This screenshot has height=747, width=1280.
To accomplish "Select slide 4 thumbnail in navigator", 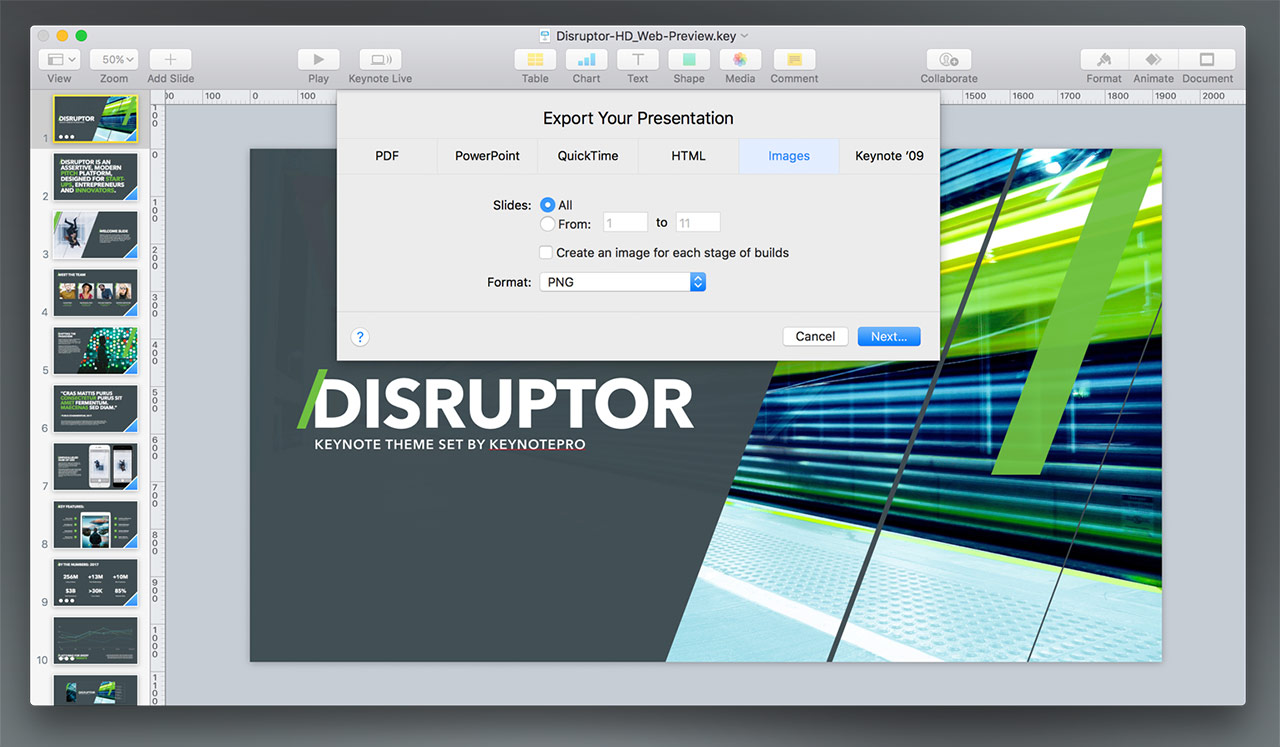I will [x=95, y=293].
